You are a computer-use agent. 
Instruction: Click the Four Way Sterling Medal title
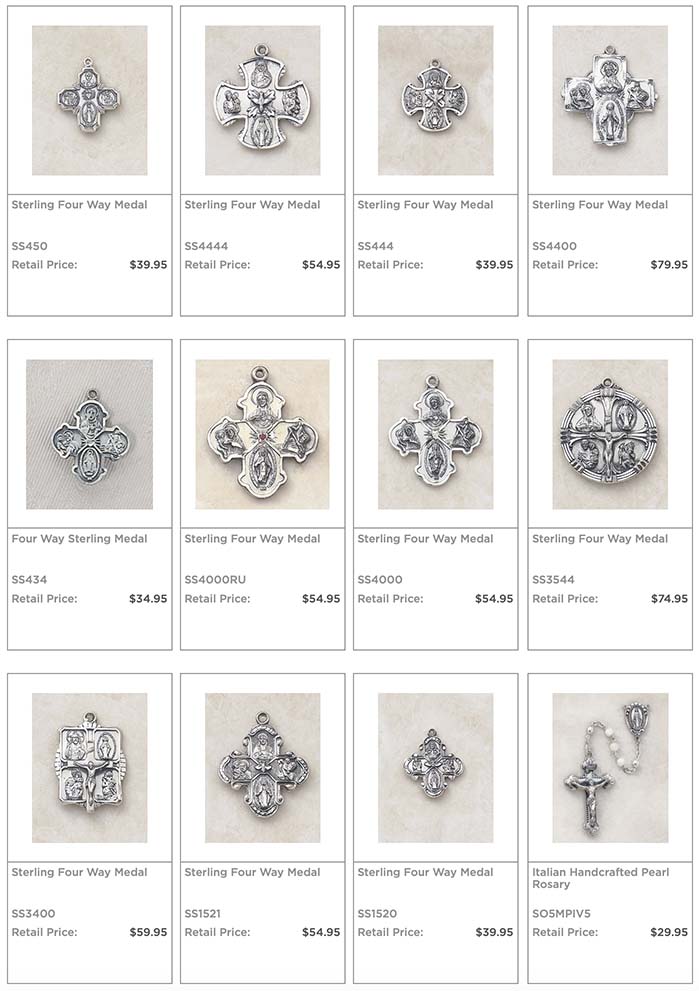pyautogui.click(x=80, y=538)
